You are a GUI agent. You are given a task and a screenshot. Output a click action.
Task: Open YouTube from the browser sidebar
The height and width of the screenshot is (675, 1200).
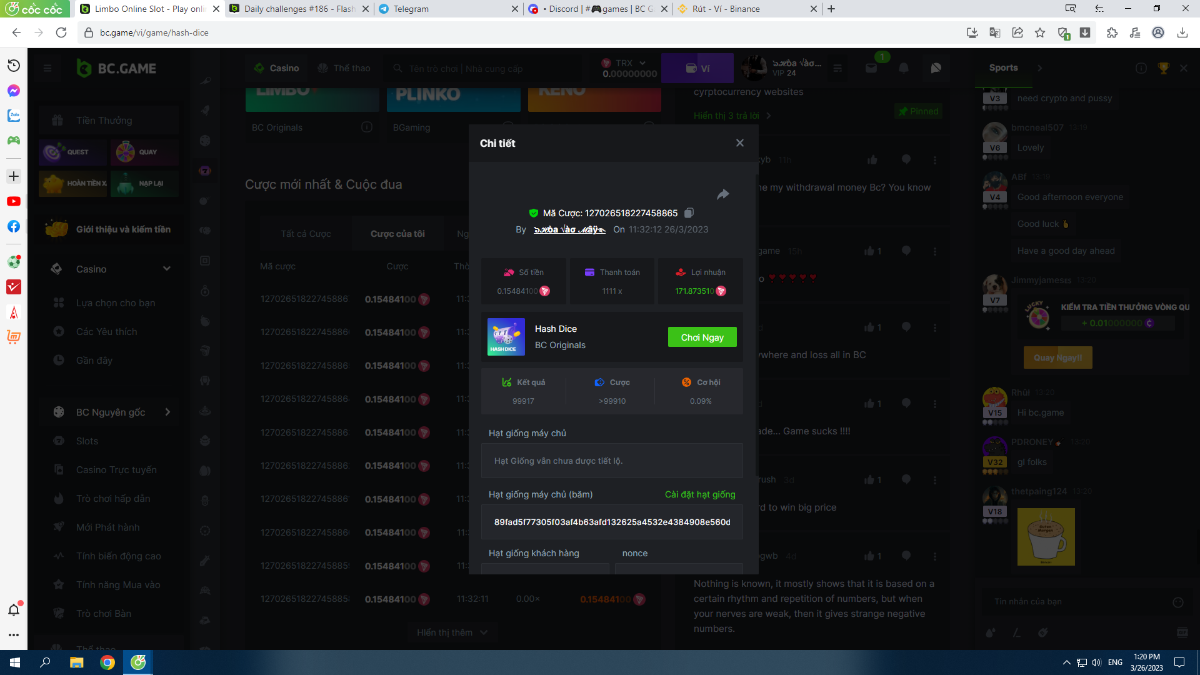pyautogui.click(x=14, y=201)
